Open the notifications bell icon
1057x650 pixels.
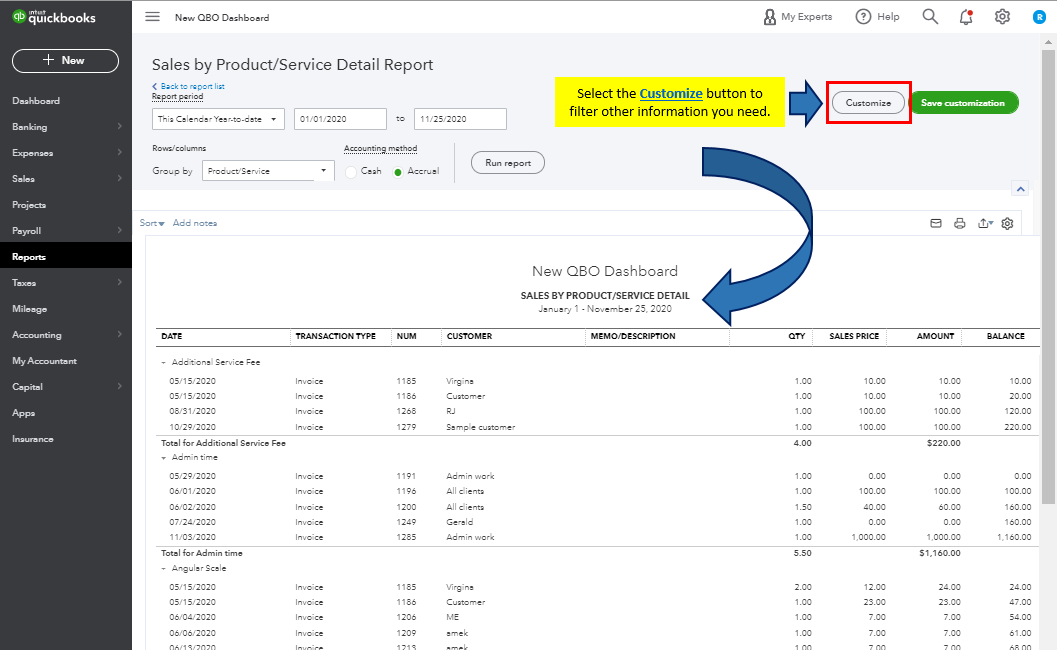click(x=966, y=17)
